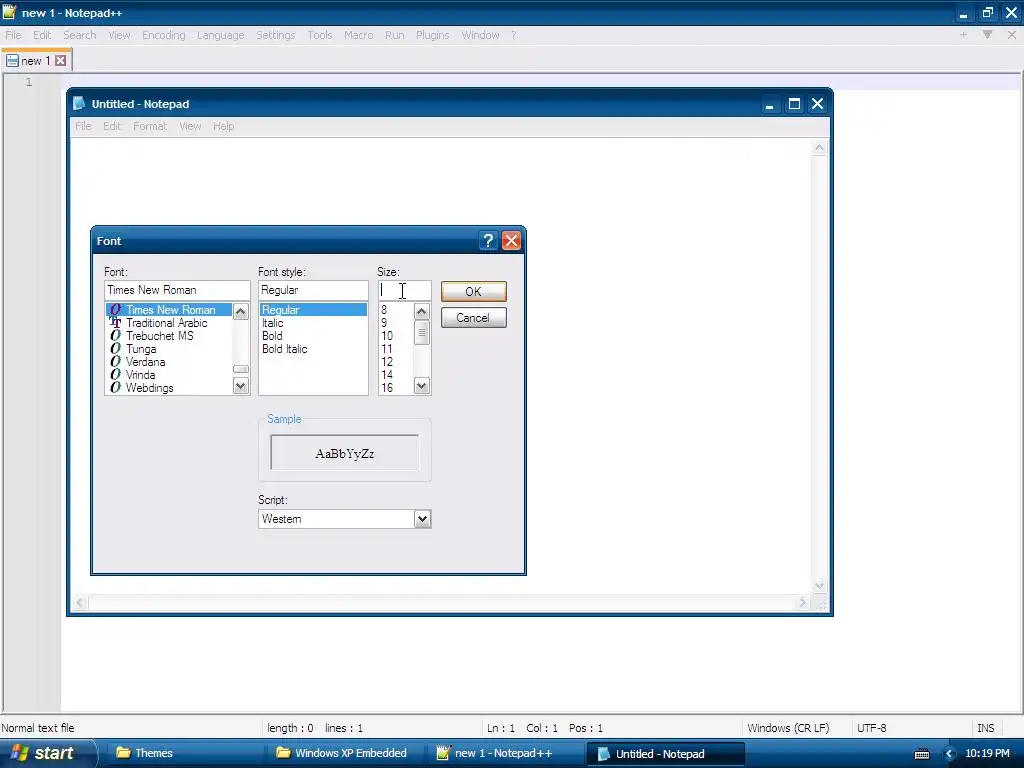
Task: Open Notepad++ Language menu
Action: pos(220,35)
